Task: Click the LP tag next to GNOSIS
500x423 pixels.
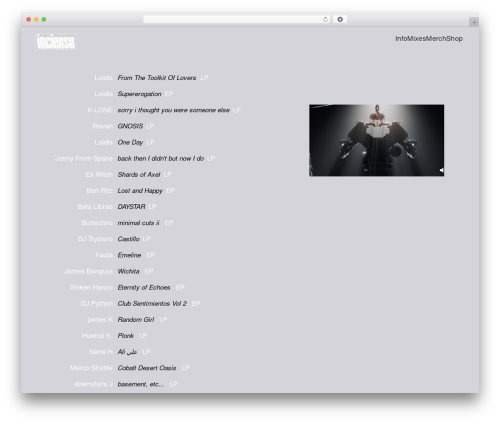Action: click(x=150, y=126)
